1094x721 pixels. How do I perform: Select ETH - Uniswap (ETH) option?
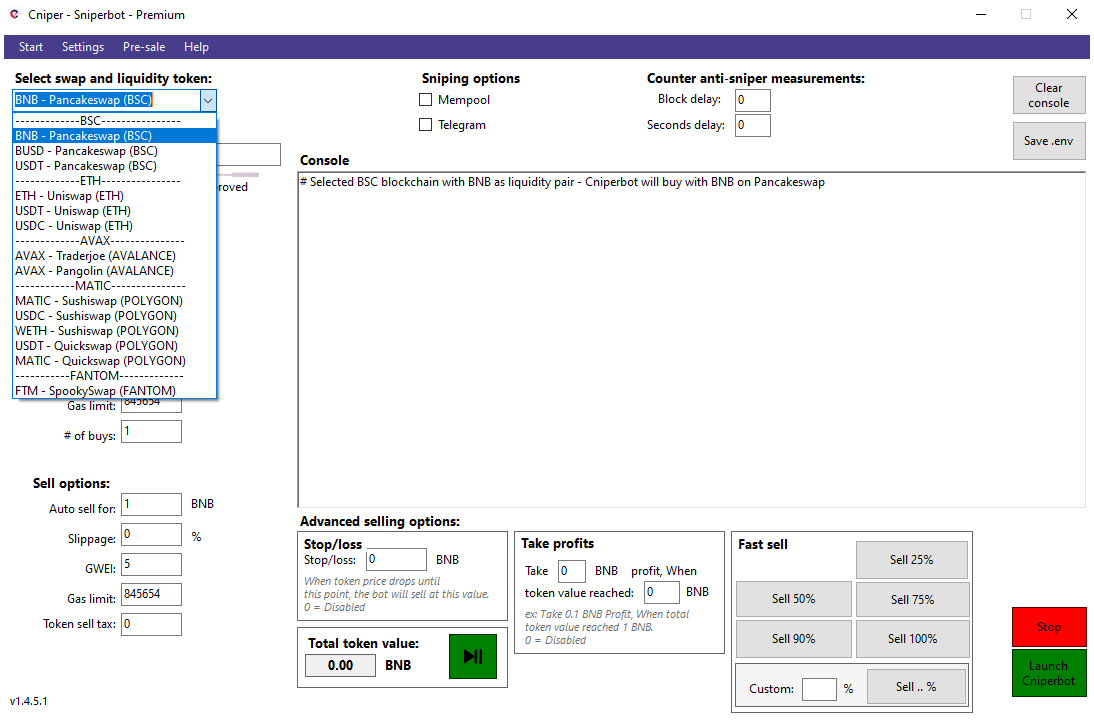click(114, 195)
